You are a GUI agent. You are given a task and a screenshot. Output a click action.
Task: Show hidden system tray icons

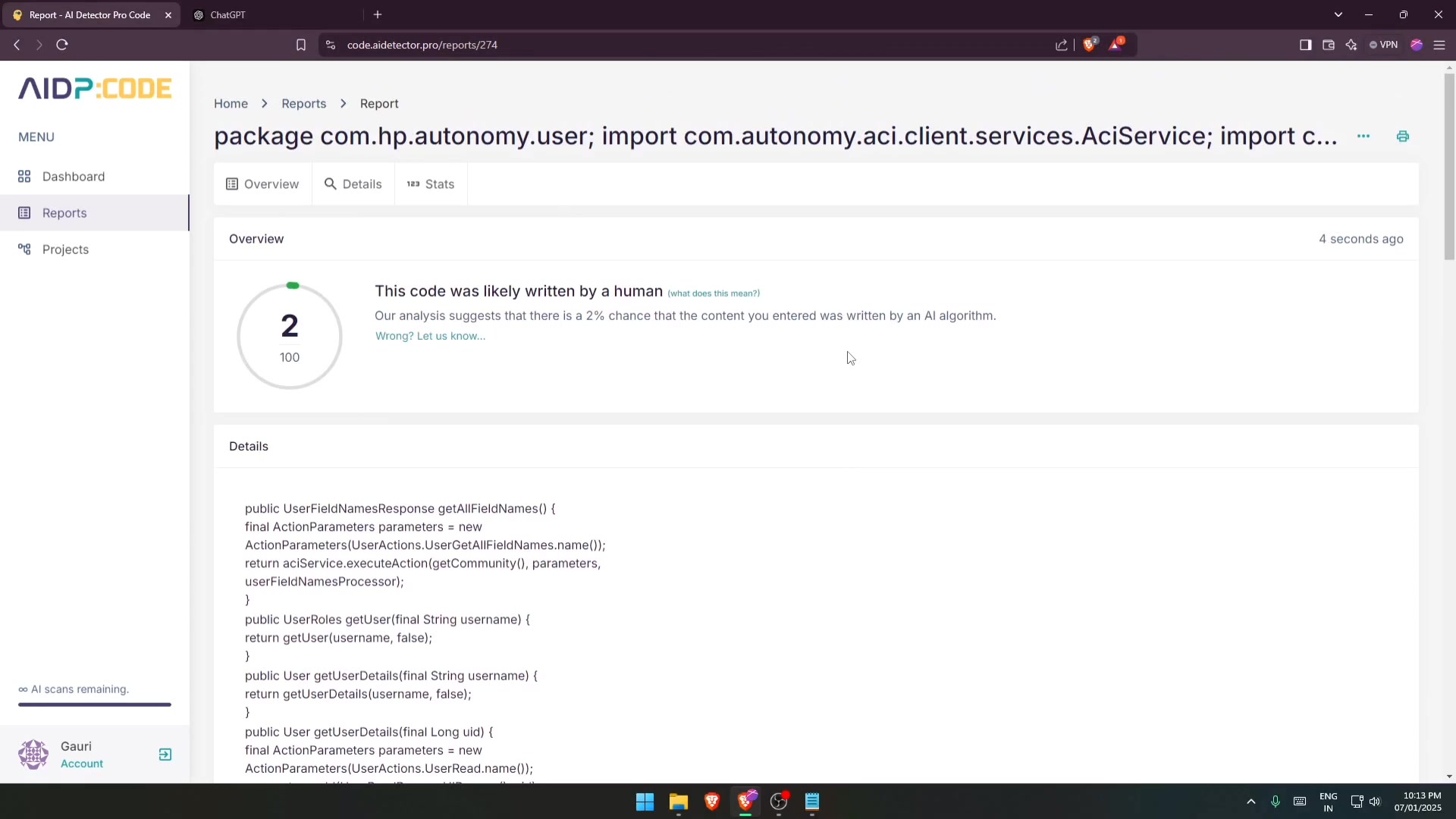(x=1251, y=802)
